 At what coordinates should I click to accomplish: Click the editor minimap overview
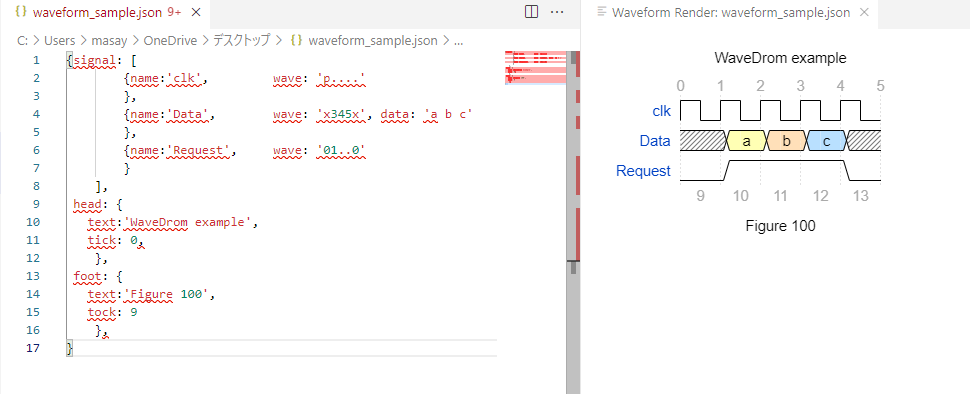(x=536, y=67)
